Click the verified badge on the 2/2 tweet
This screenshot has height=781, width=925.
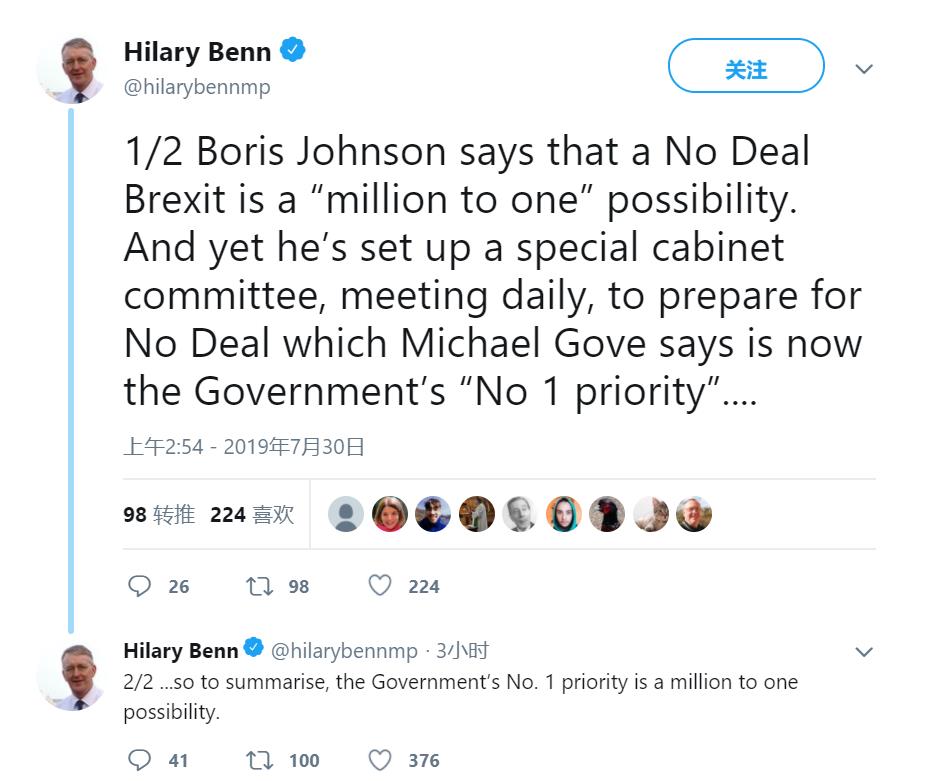point(254,650)
